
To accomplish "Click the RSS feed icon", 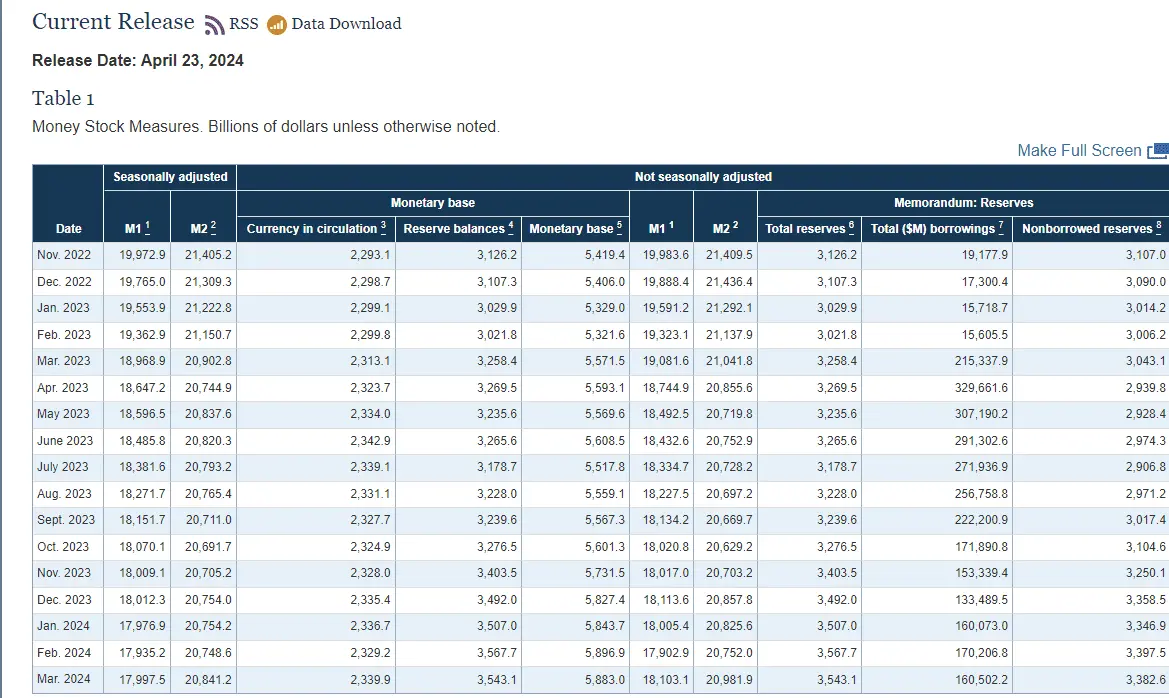I will (x=214, y=25).
